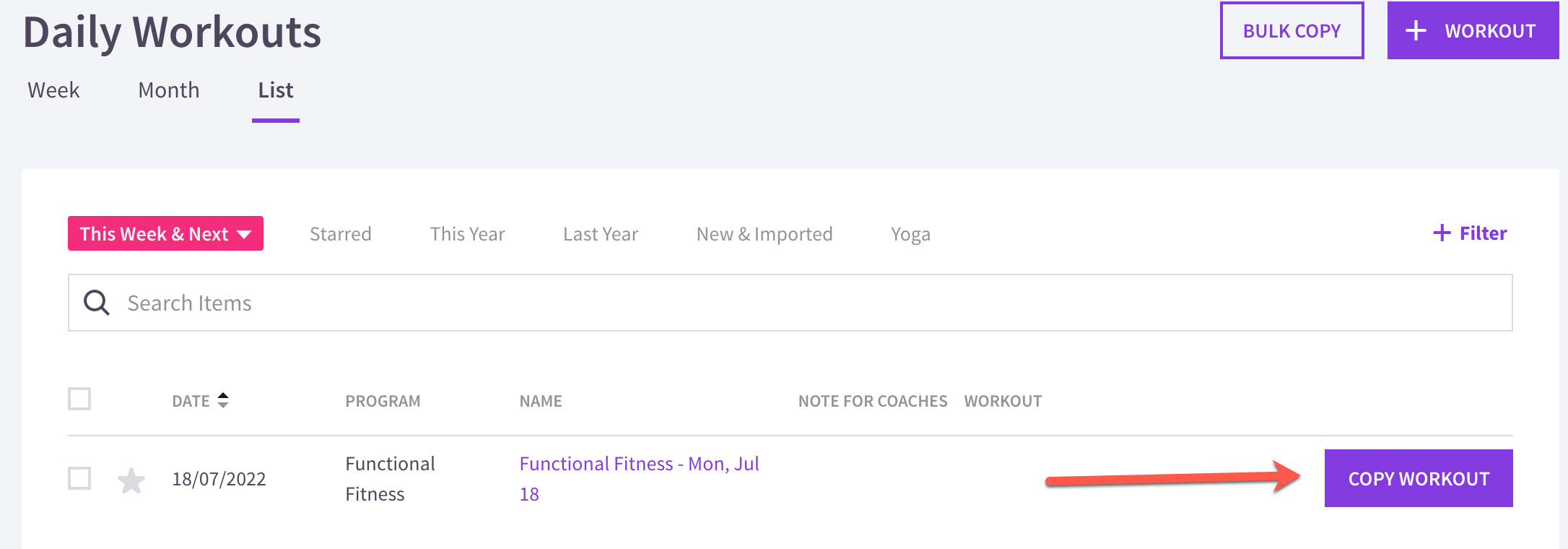Star the 18/07/2022 workout

tap(131, 480)
